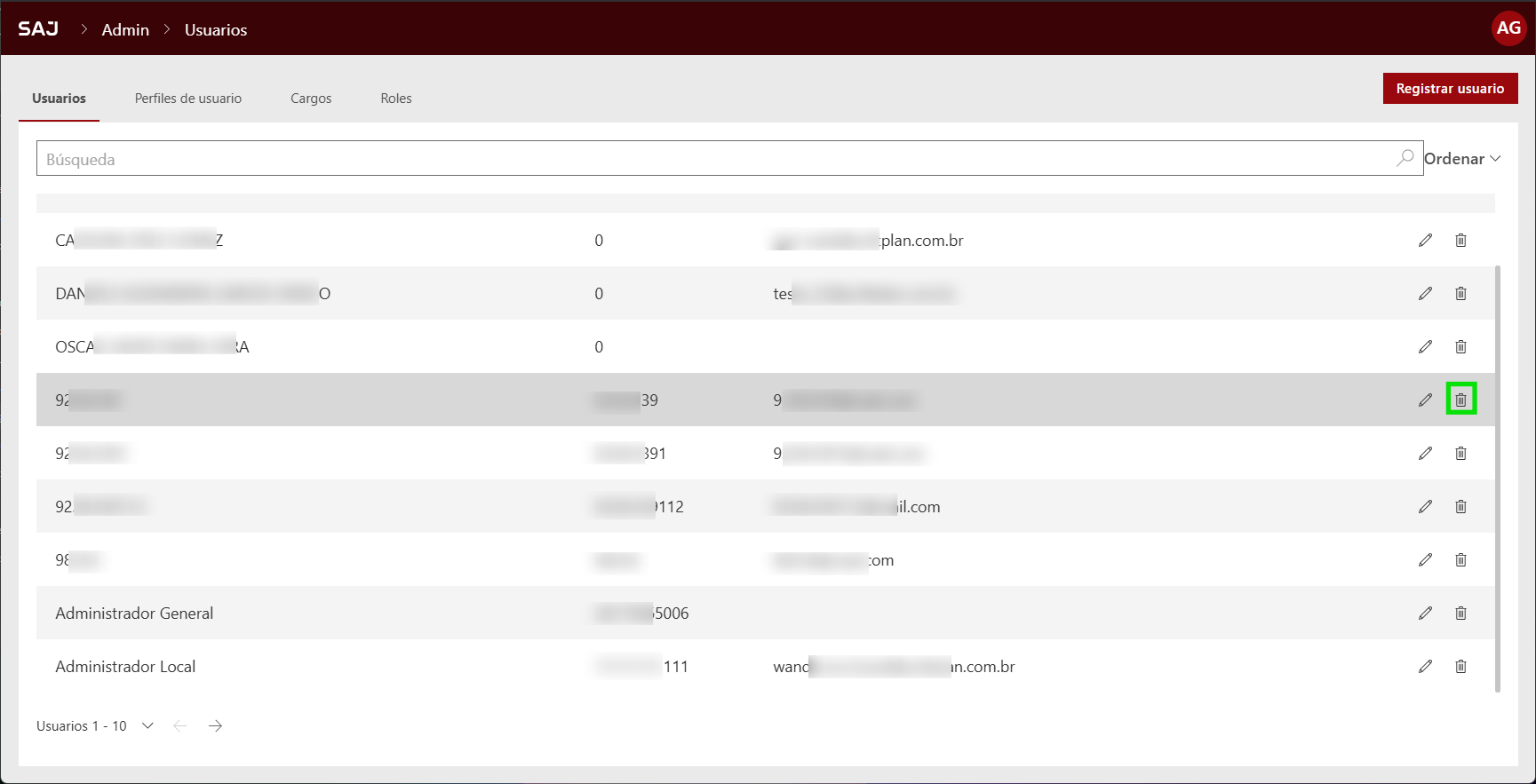Image resolution: width=1536 pixels, height=784 pixels.
Task: Focus the Búsqueda search field
Action: [x=711, y=159]
